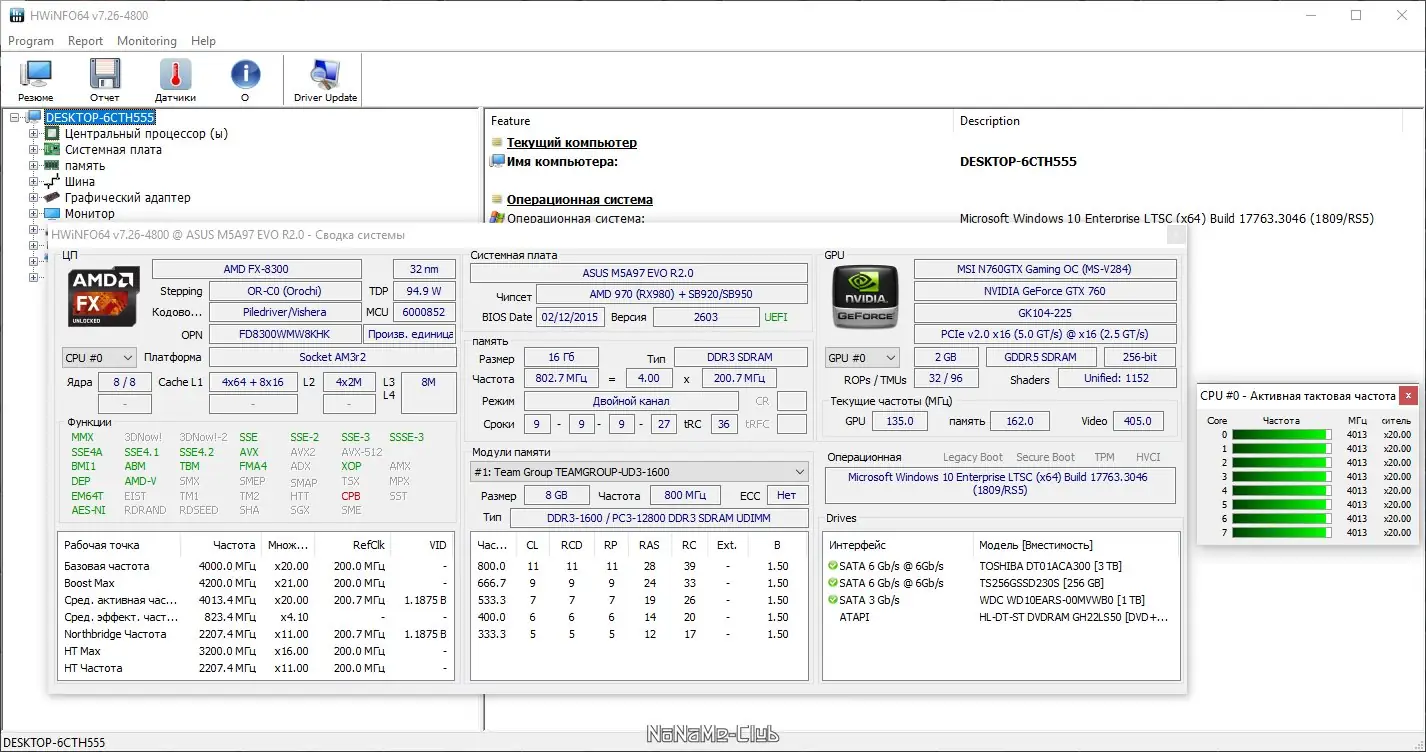Click the Отчет report toolbar icon
1426x752 pixels.
point(105,80)
